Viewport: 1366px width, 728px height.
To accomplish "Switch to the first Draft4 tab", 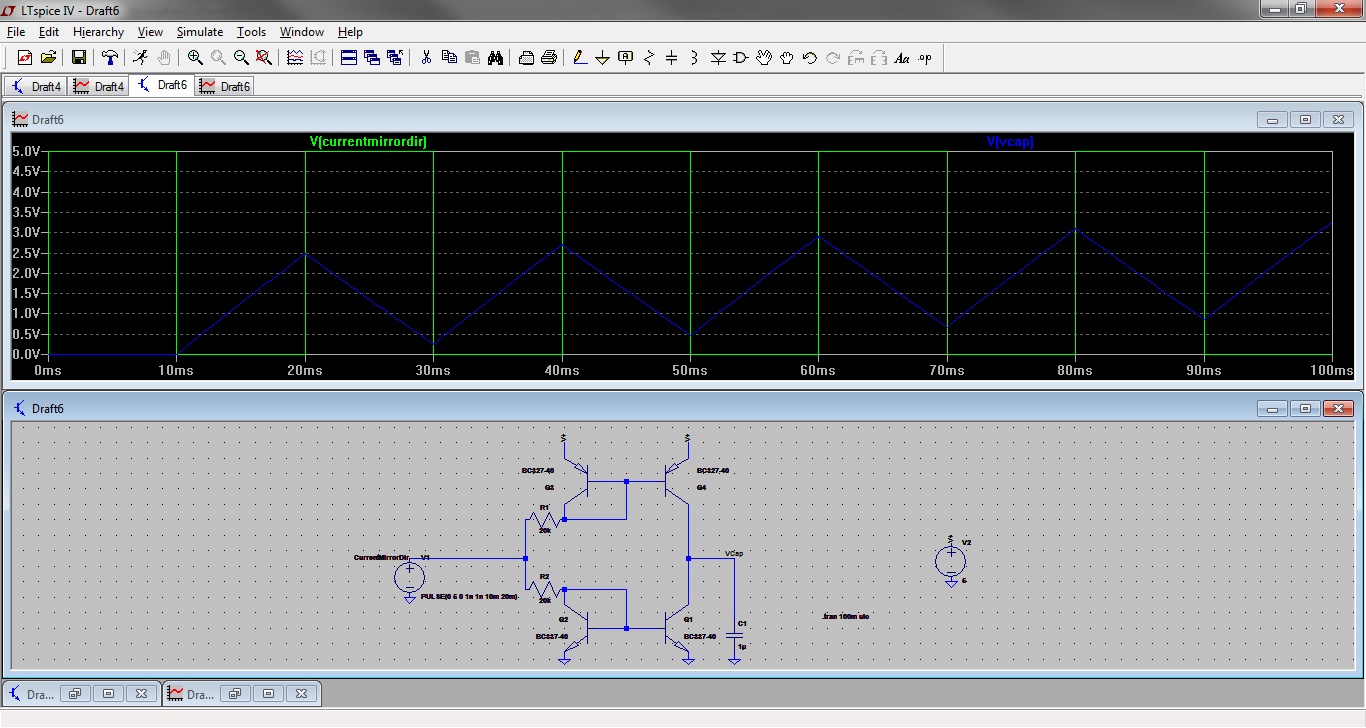I will coord(36,86).
